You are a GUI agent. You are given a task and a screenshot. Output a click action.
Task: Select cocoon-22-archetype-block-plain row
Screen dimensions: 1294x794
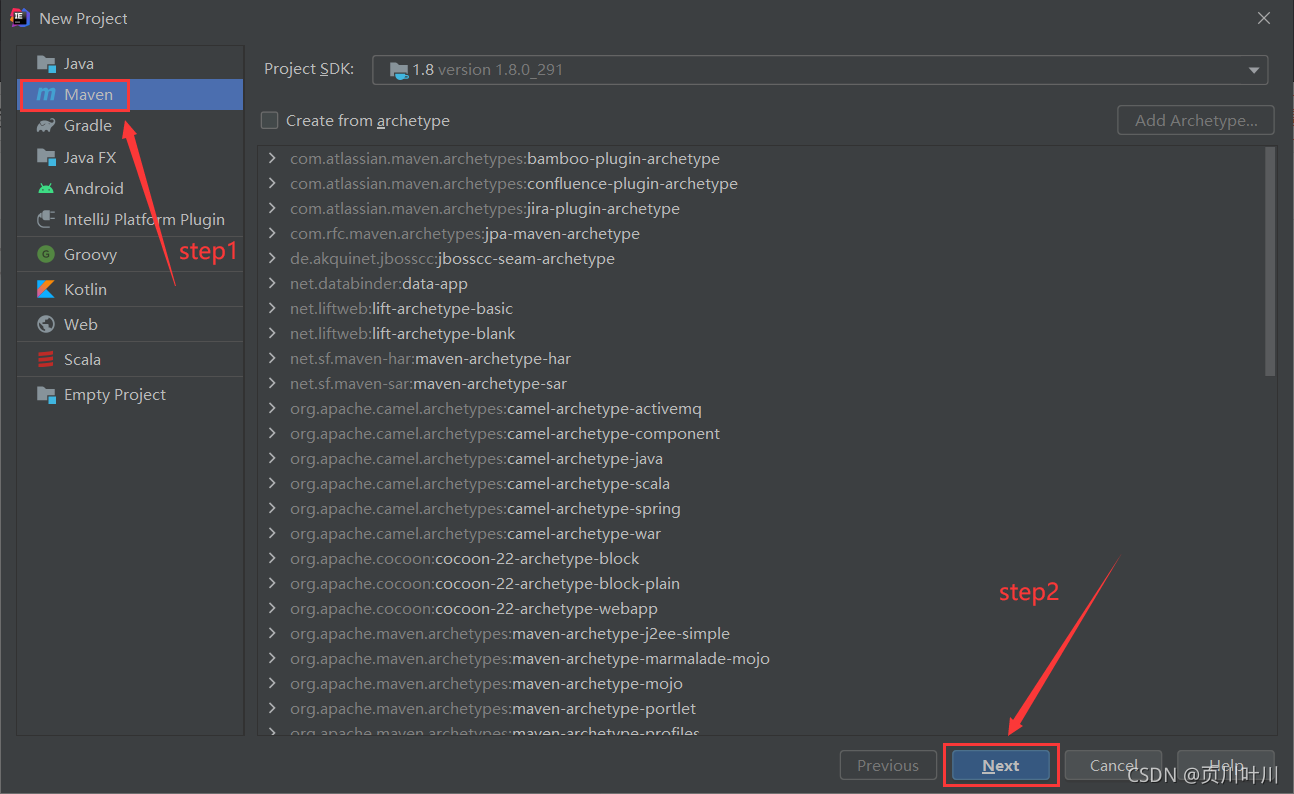point(760,583)
